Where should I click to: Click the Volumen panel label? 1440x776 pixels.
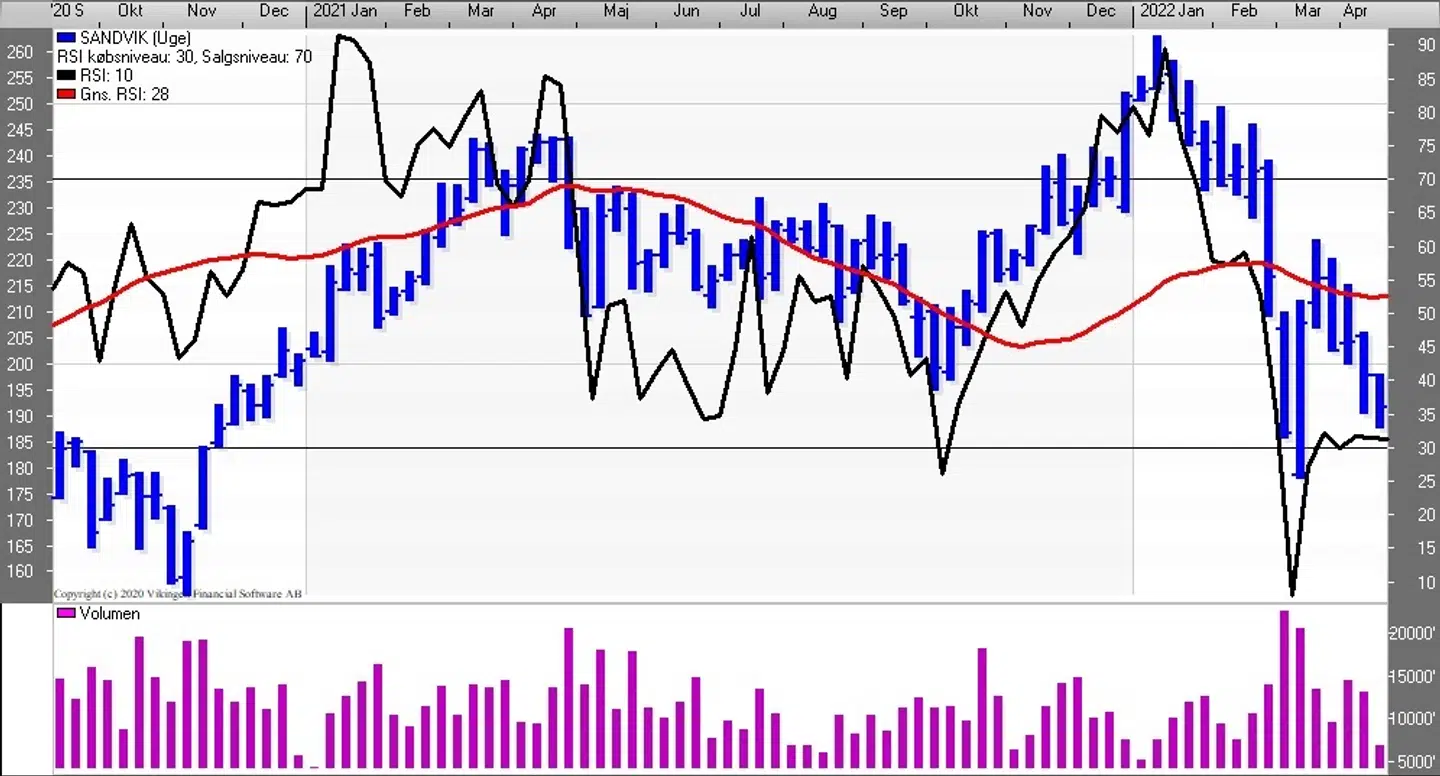109,613
